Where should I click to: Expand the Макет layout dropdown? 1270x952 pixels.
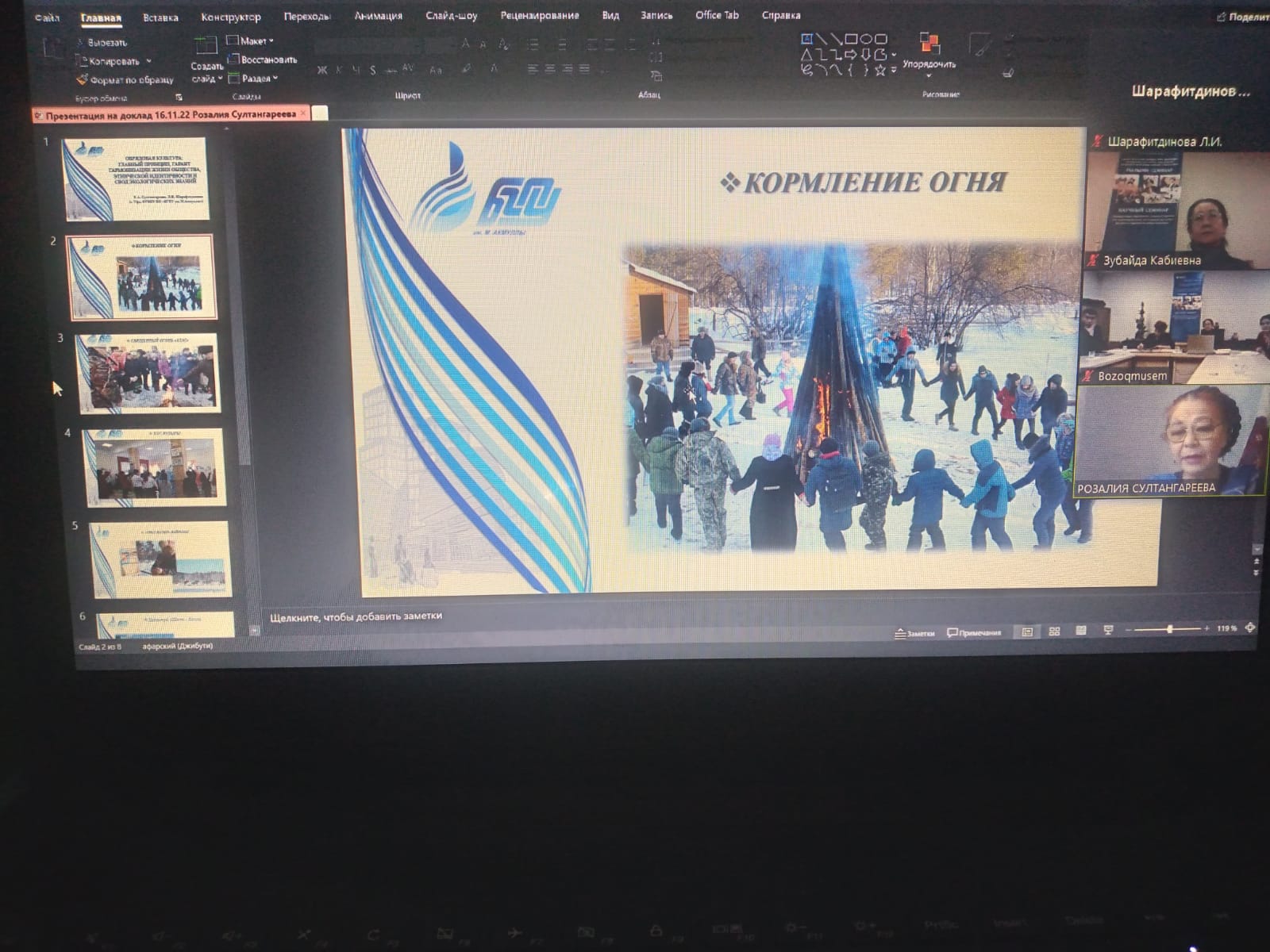click(250, 40)
